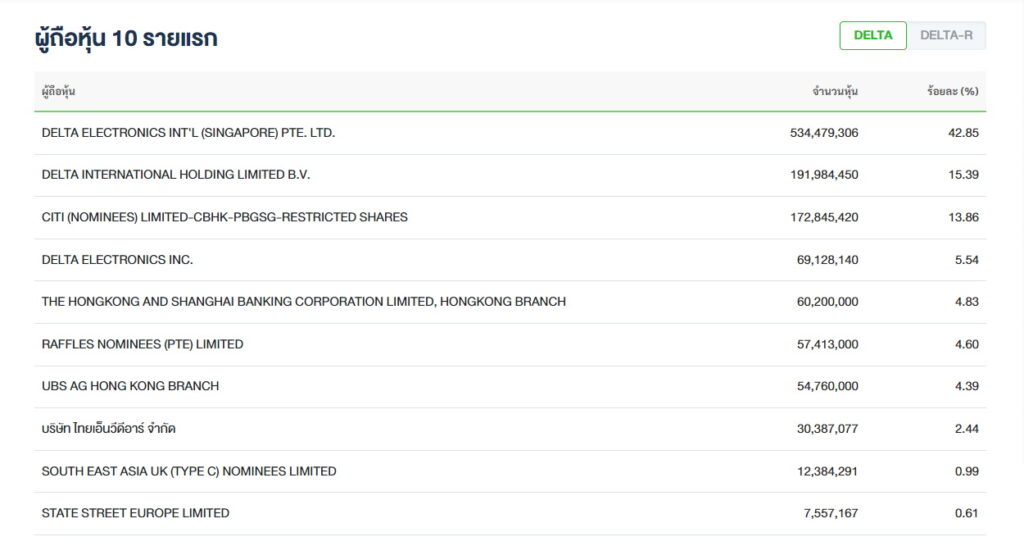
Task: Select บริษัท ไทยเอ็นวีดีอาร์ จำกัด name
Action: coord(108,428)
